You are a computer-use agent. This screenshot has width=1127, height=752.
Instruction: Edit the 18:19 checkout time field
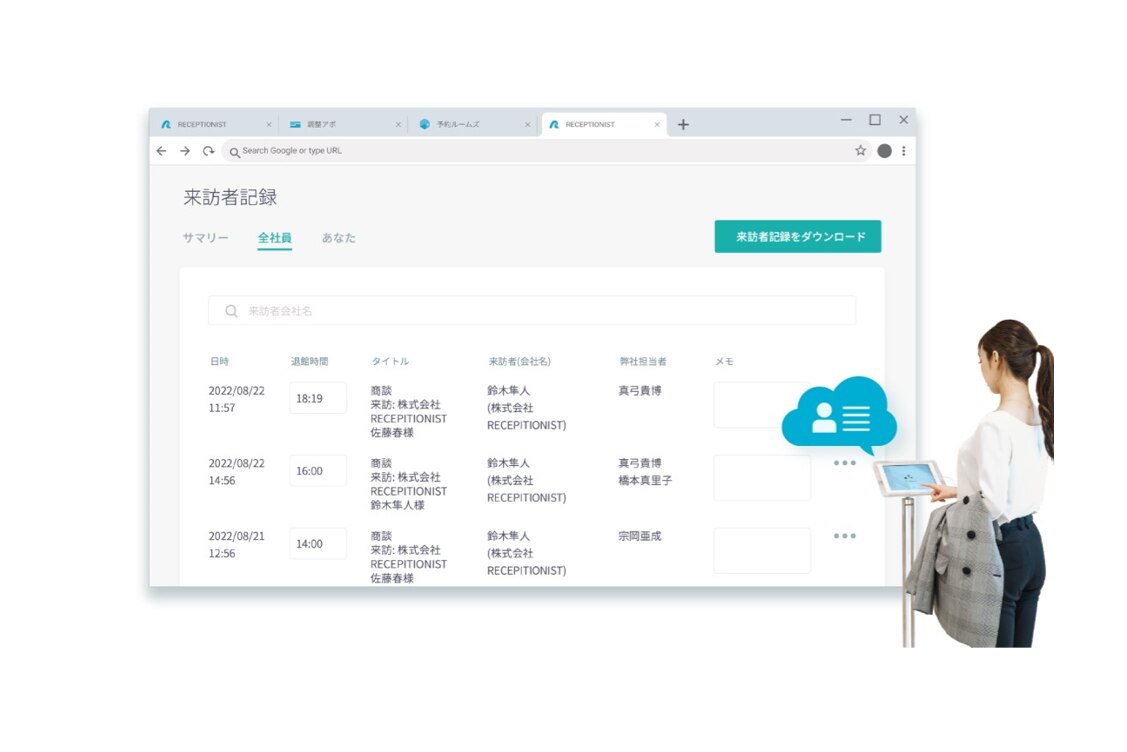tap(318, 398)
